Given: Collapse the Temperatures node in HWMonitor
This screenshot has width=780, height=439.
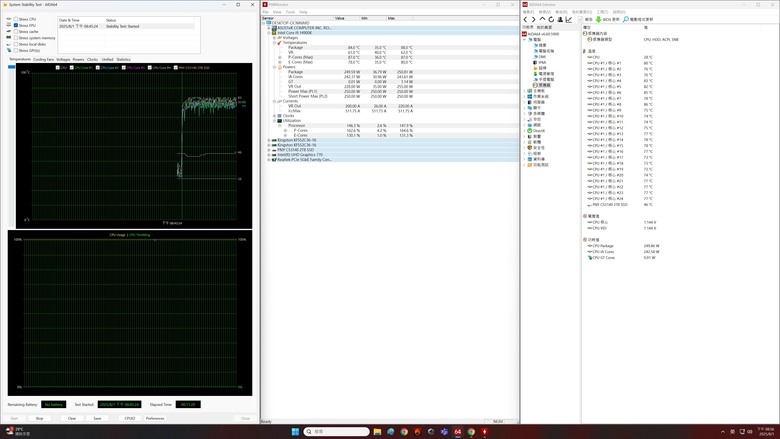Looking at the screenshot, I should tap(274, 43).
